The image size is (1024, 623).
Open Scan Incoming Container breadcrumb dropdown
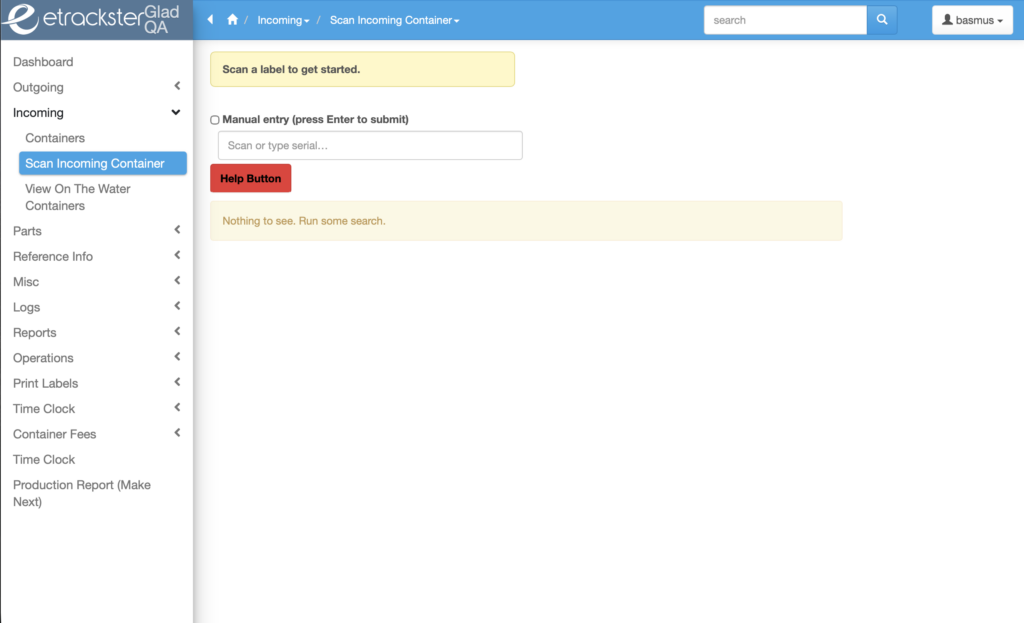pos(394,20)
